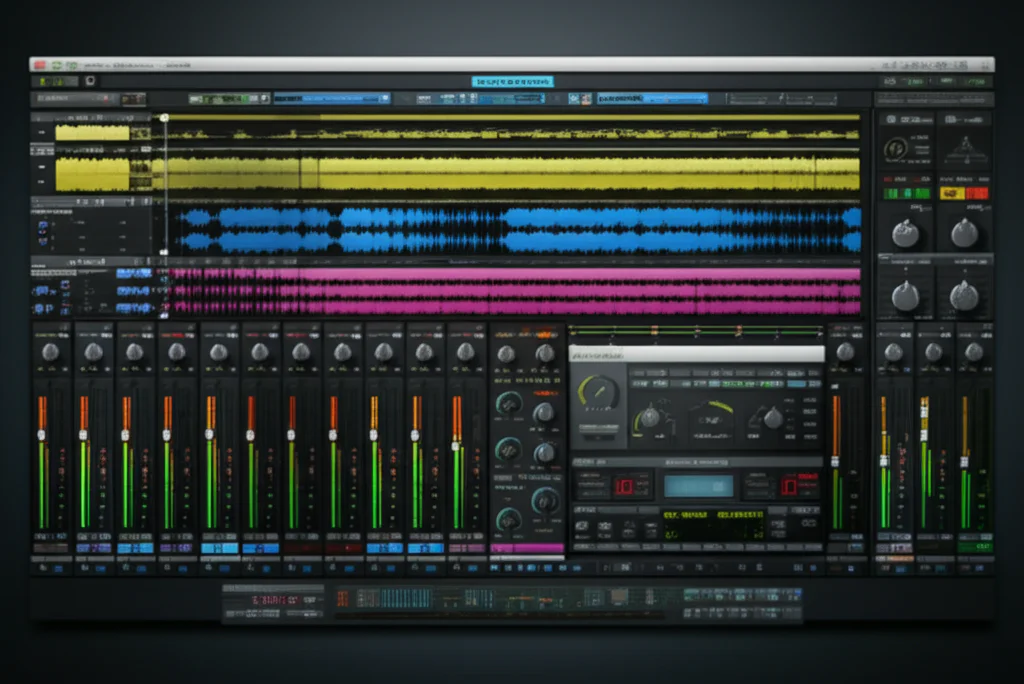The height and width of the screenshot is (684, 1024).
Task: Click the top-left teal knob in the plugin strip
Action: point(508,404)
